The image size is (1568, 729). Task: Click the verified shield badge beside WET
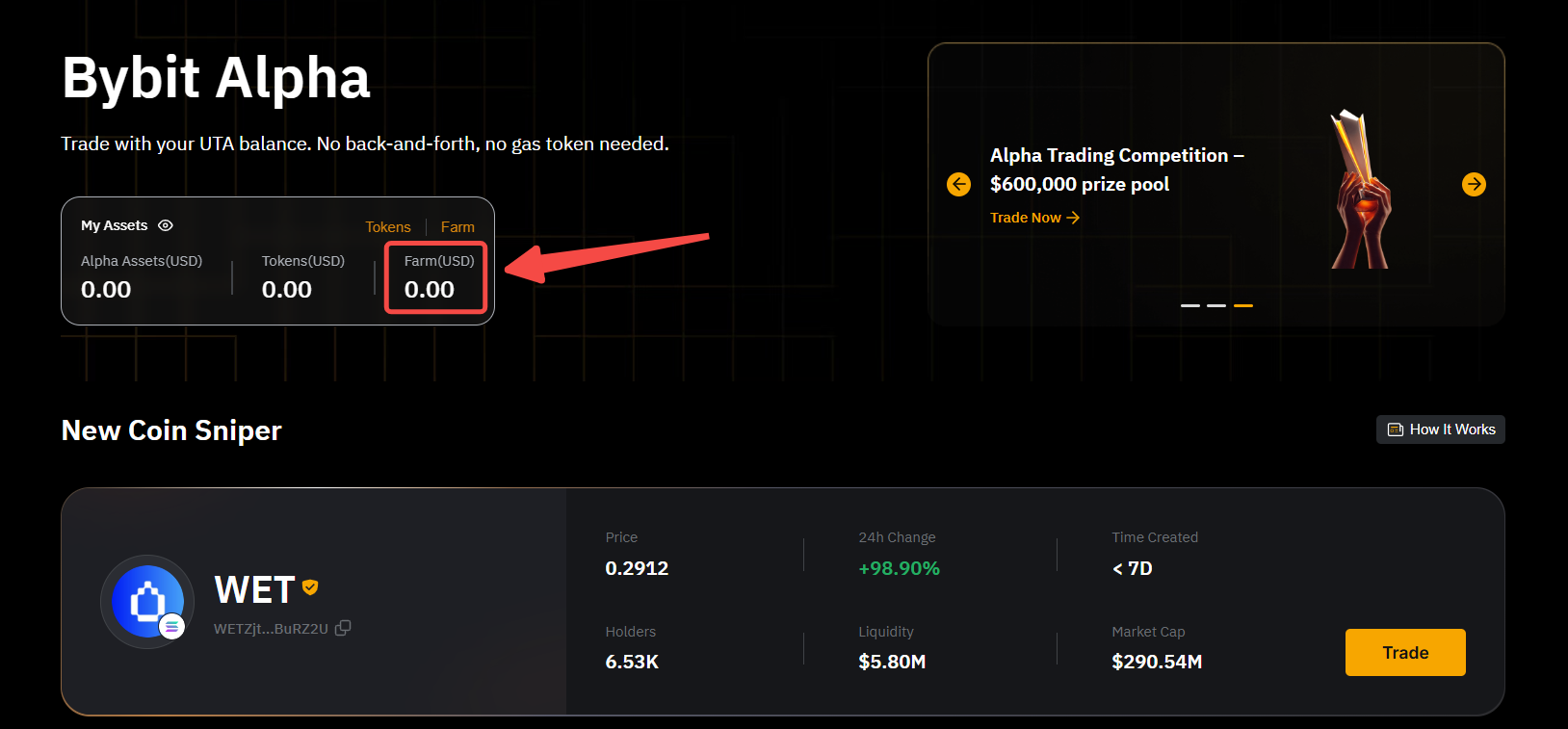coord(310,586)
